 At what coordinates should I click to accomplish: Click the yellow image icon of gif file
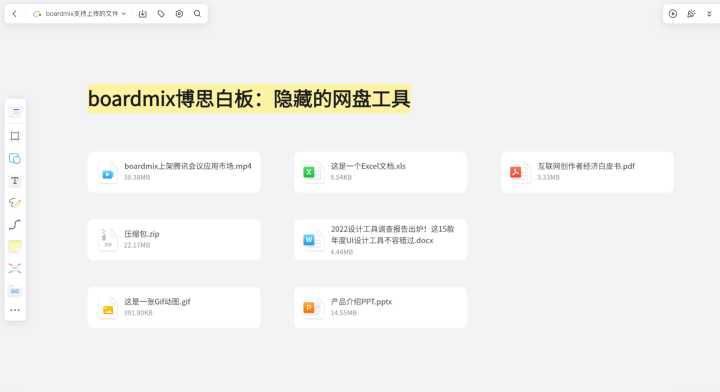click(108, 310)
